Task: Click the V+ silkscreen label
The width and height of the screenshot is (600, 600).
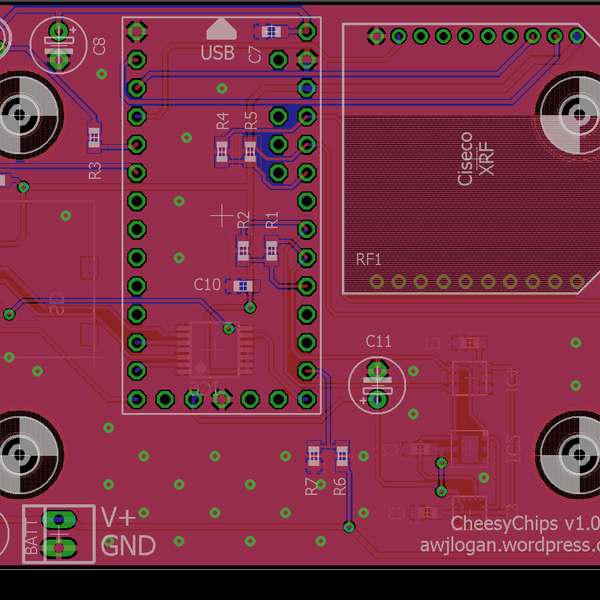Action: pos(118,517)
